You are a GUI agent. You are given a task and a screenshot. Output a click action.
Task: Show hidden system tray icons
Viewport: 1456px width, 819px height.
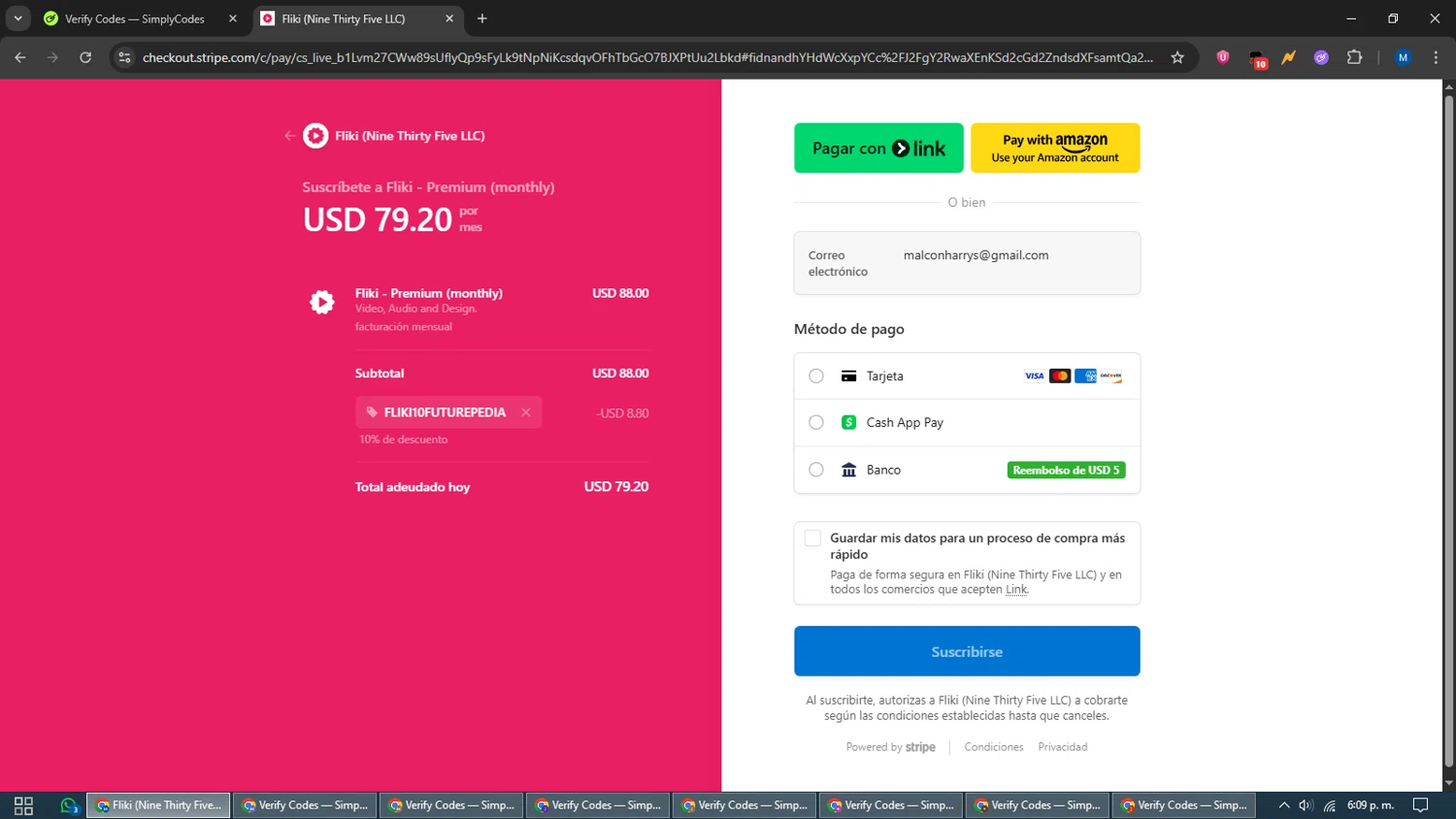(1284, 805)
